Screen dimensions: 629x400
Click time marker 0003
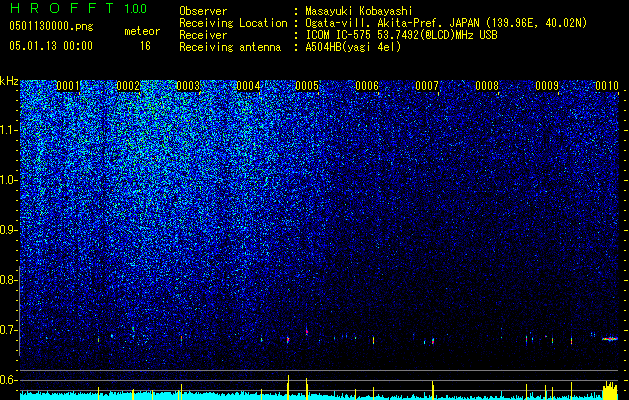coord(188,86)
